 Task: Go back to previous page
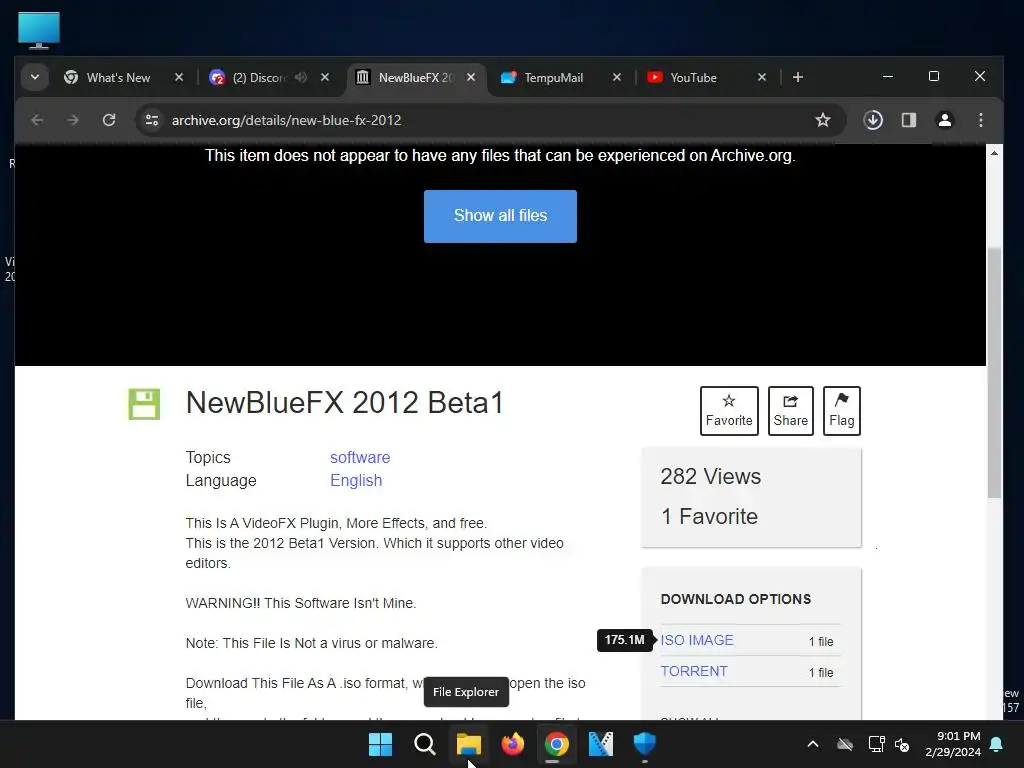(37, 120)
